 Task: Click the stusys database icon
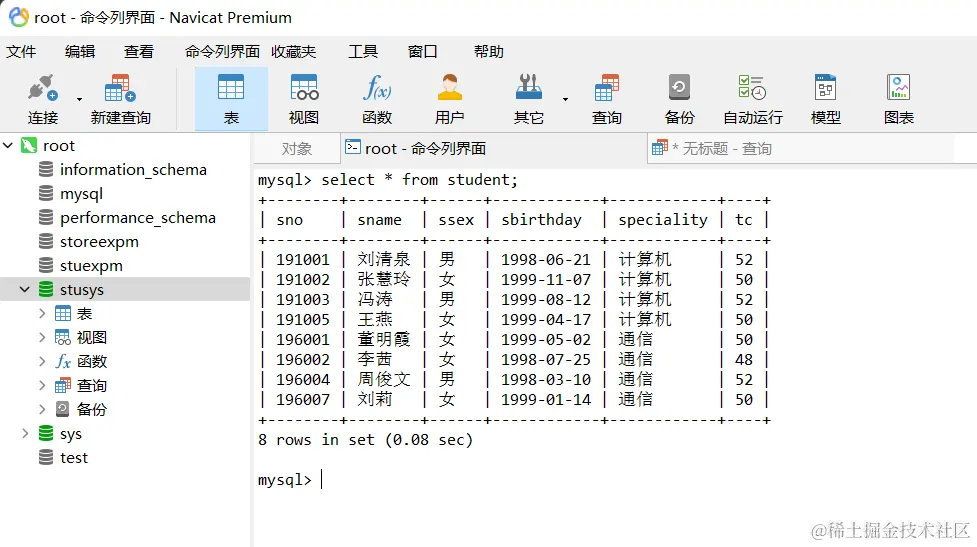click(46, 290)
